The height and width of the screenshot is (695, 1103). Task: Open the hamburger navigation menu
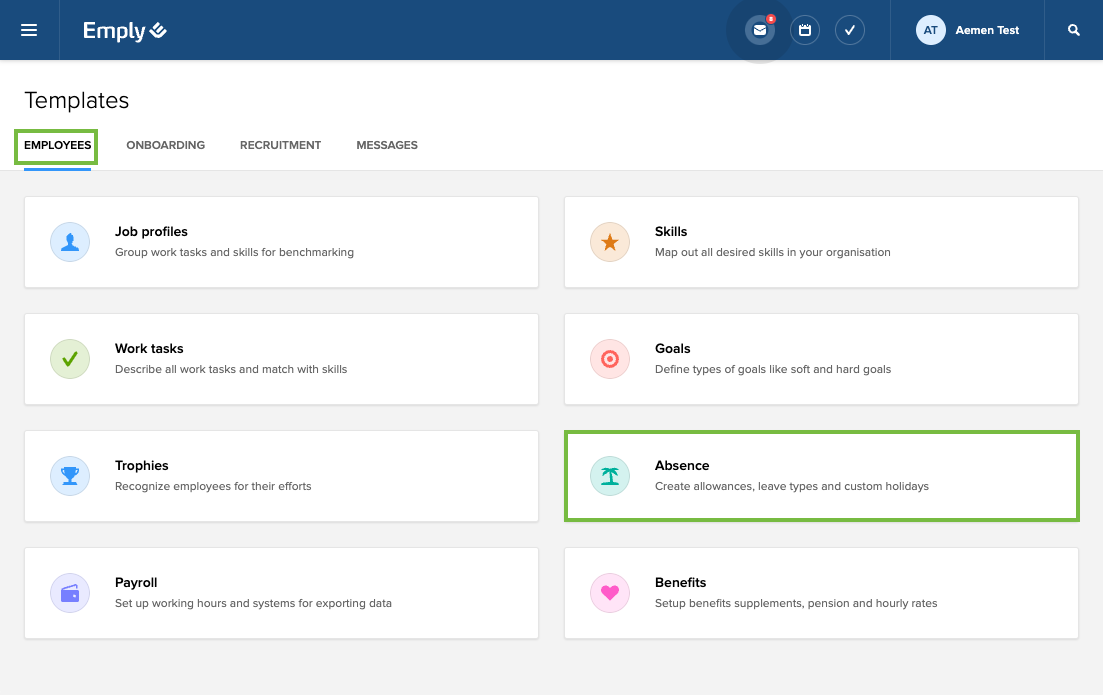29,30
